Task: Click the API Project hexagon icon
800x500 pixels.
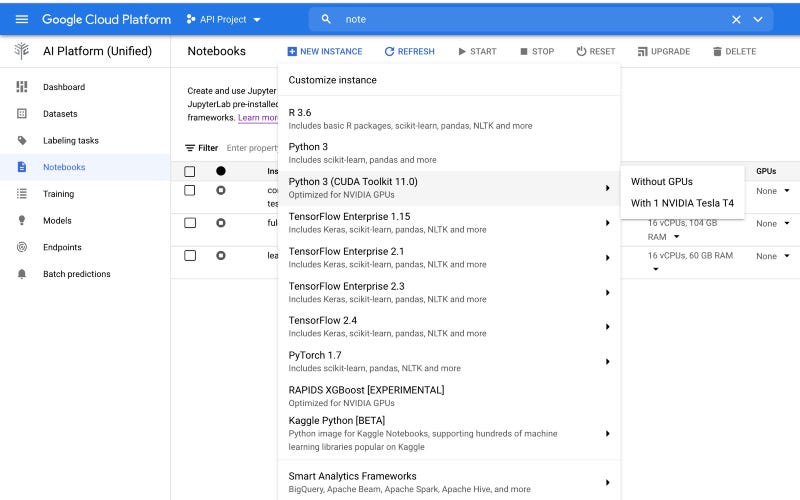Action: (190, 19)
